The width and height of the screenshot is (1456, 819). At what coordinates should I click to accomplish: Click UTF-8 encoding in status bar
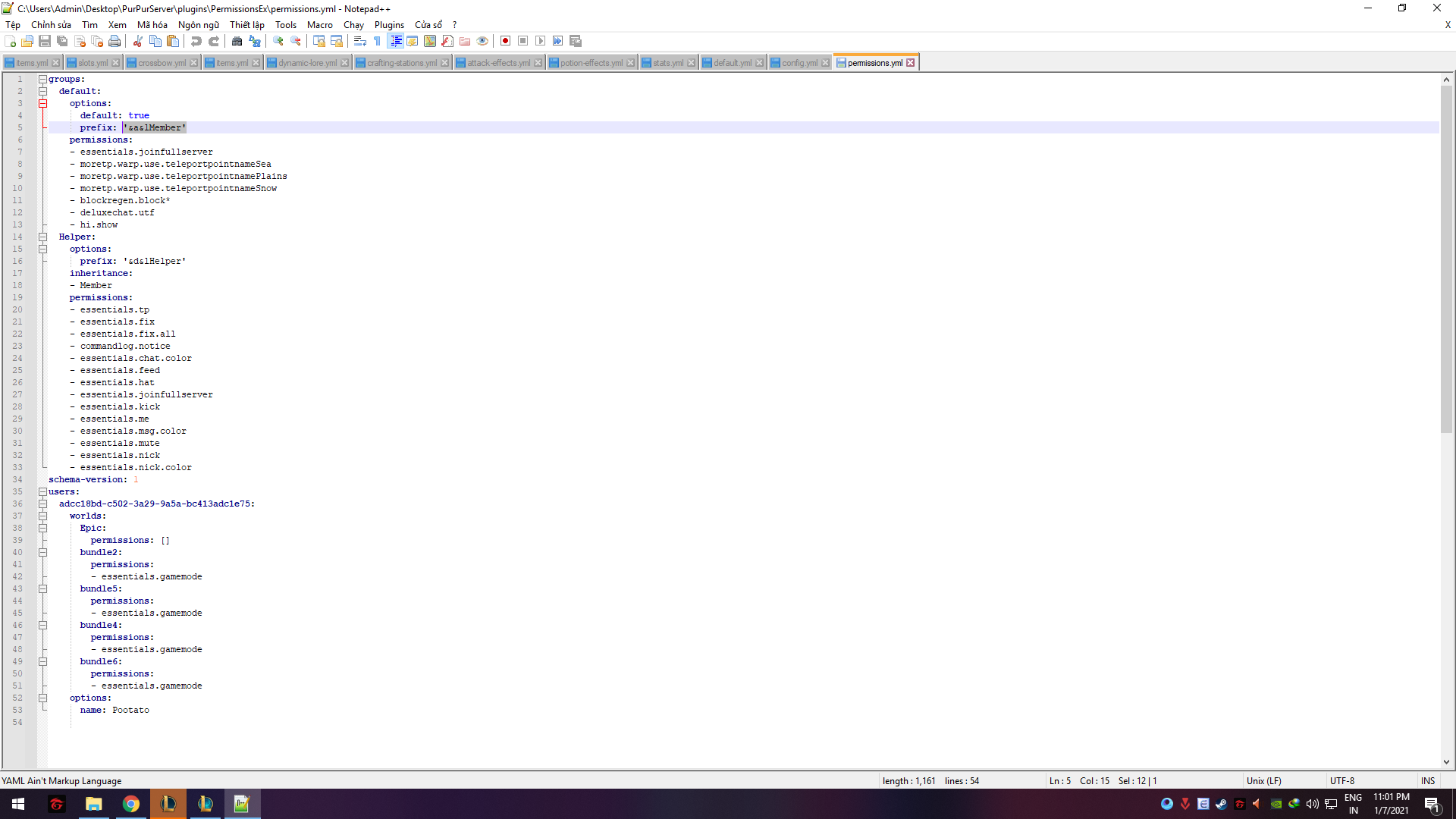pos(1341,780)
